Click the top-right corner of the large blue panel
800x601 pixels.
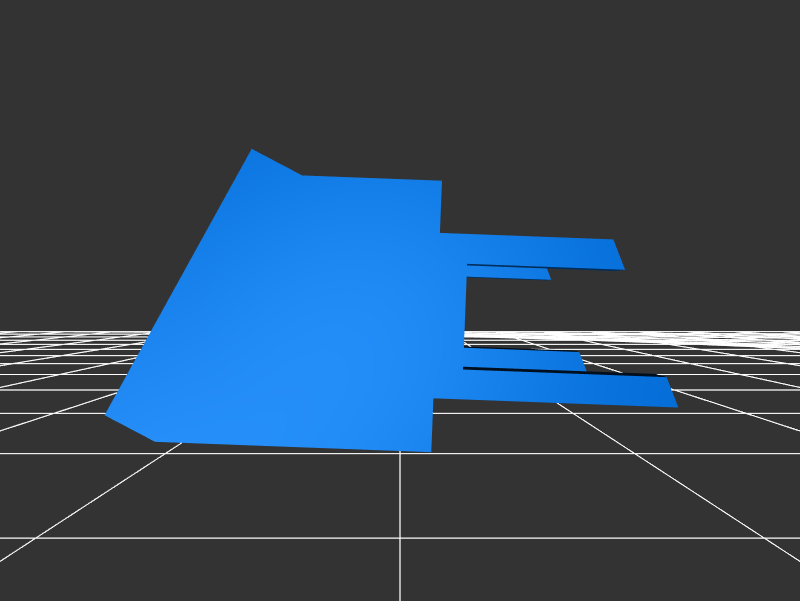(x=440, y=182)
